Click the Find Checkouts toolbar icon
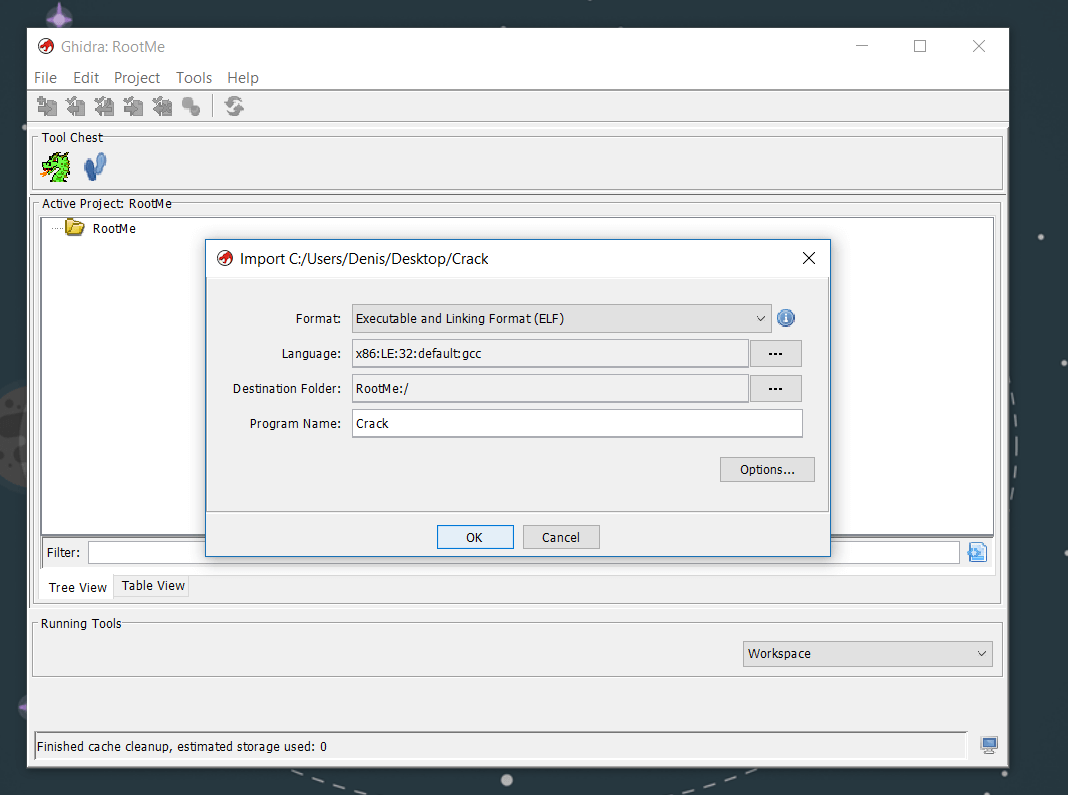The height and width of the screenshot is (795, 1068). [191, 106]
